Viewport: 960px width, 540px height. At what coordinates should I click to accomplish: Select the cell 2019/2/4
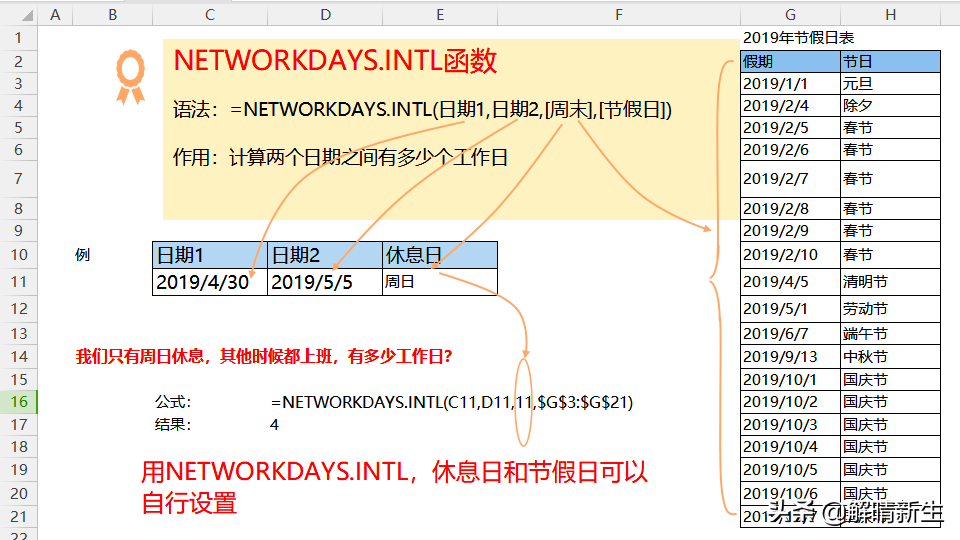(x=790, y=105)
